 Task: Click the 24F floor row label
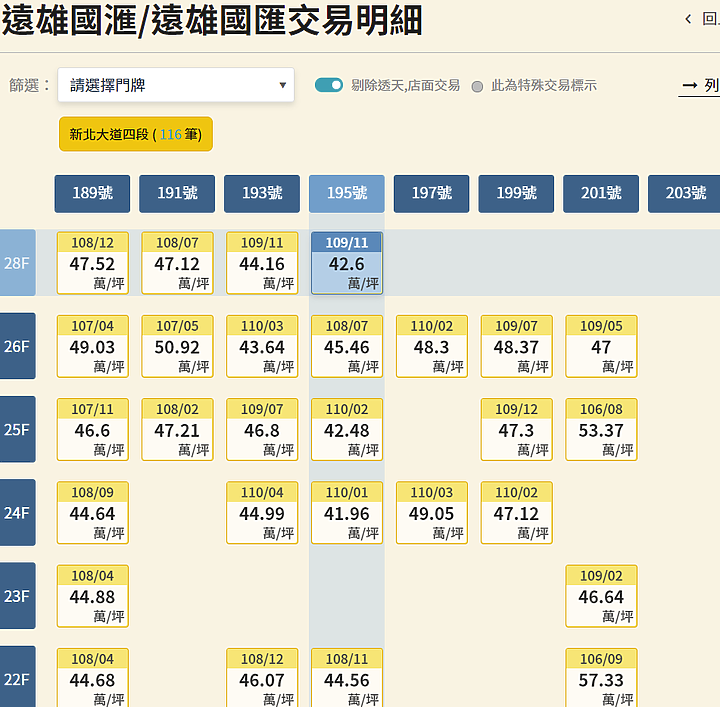17,512
